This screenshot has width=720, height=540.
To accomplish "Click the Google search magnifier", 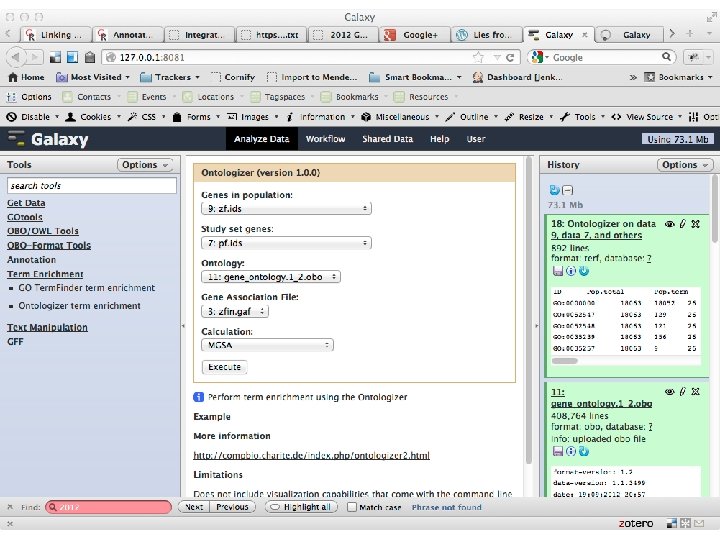I will [x=666, y=57].
